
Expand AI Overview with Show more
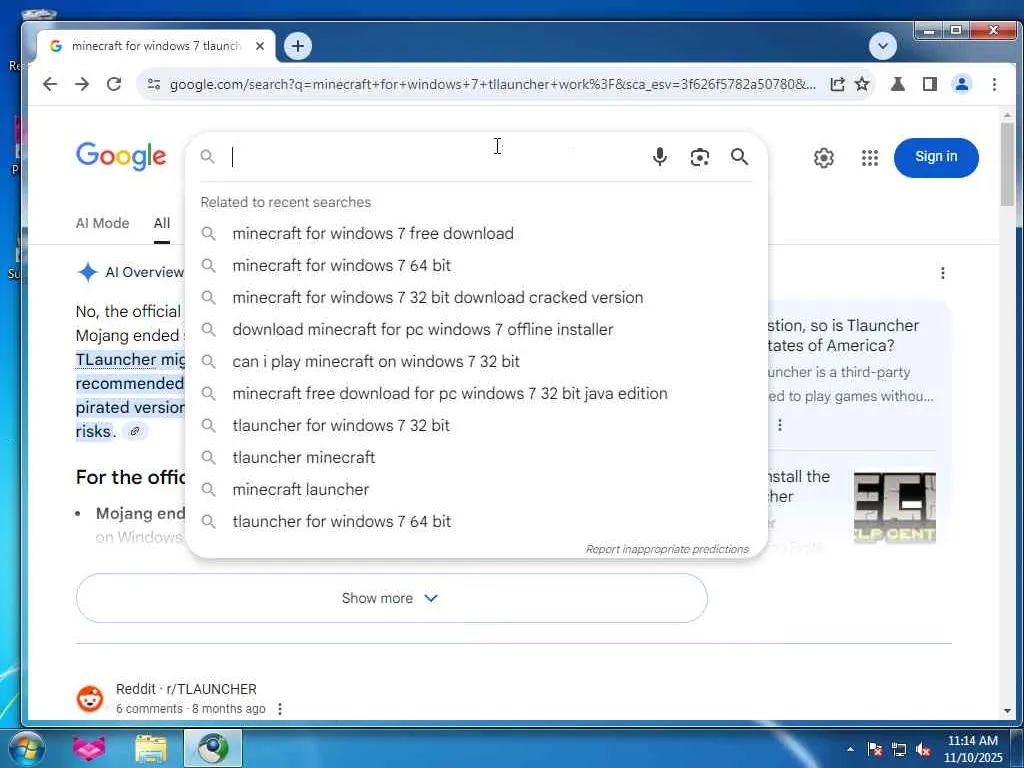point(392,598)
